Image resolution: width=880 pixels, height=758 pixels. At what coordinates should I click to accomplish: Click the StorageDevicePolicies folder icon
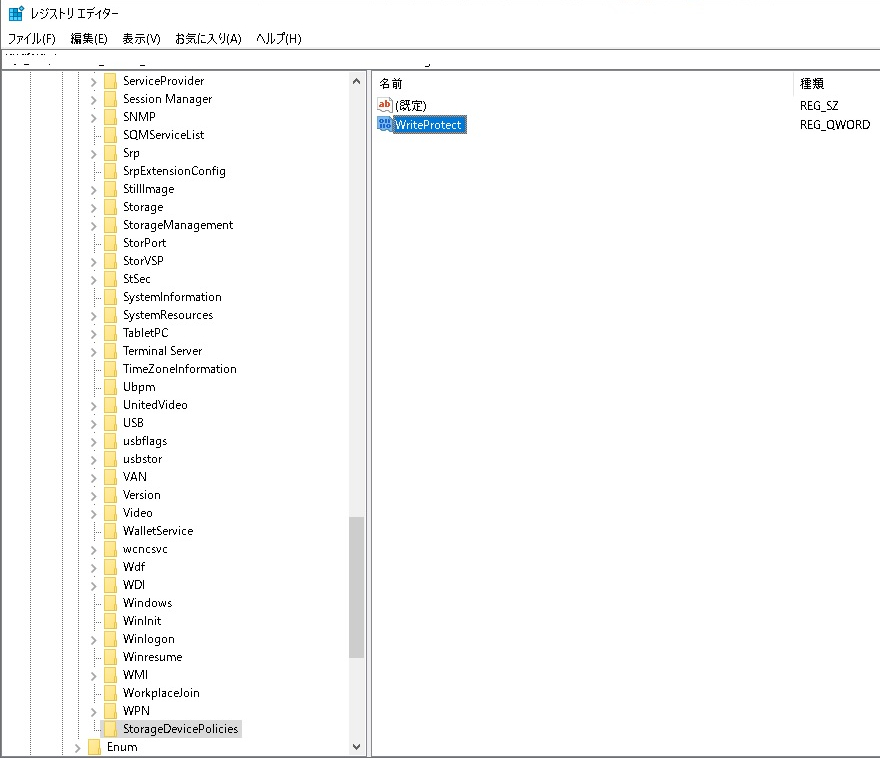110,729
